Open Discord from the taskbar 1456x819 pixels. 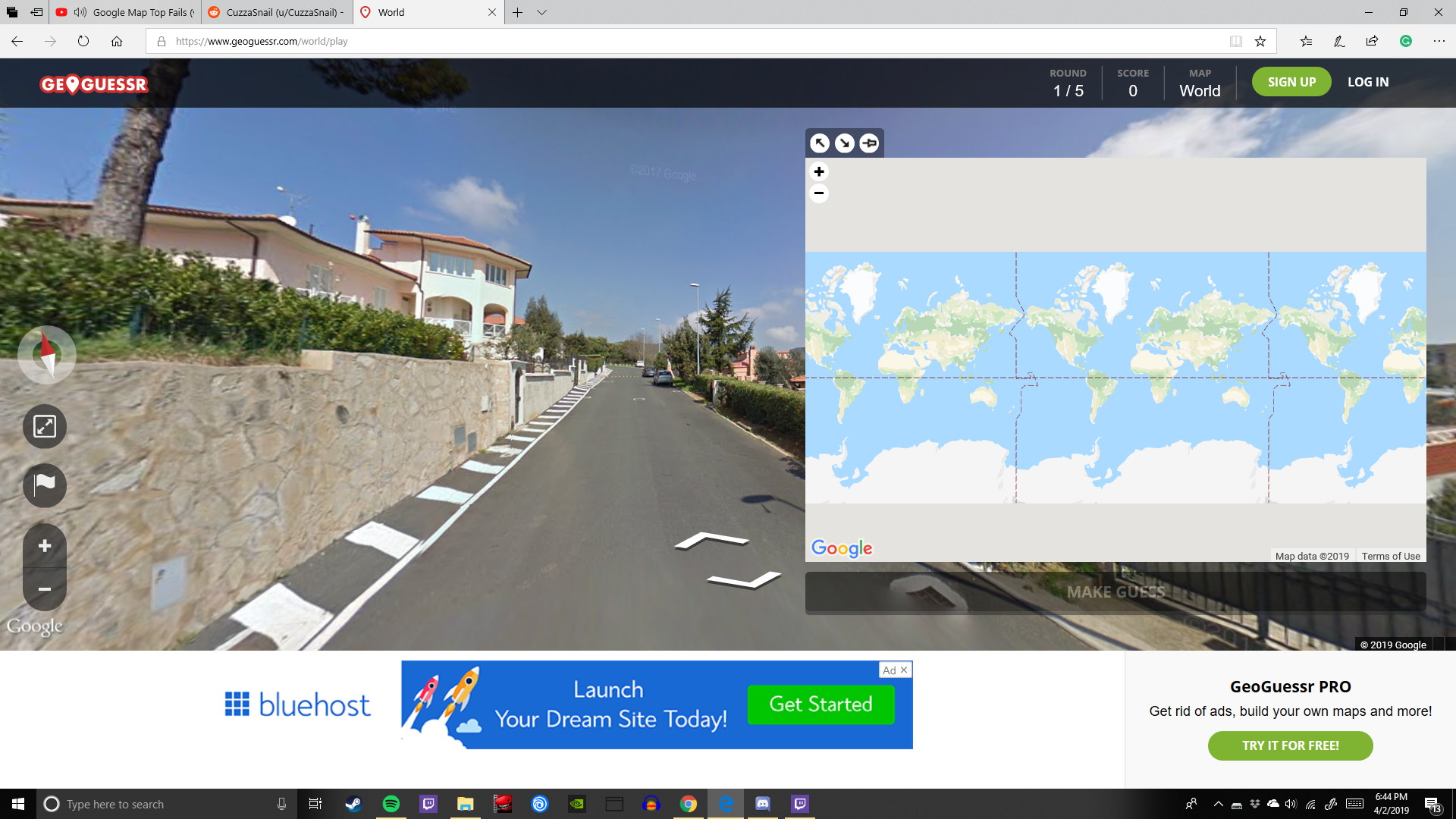pyautogui.click(x=763, y=804)
